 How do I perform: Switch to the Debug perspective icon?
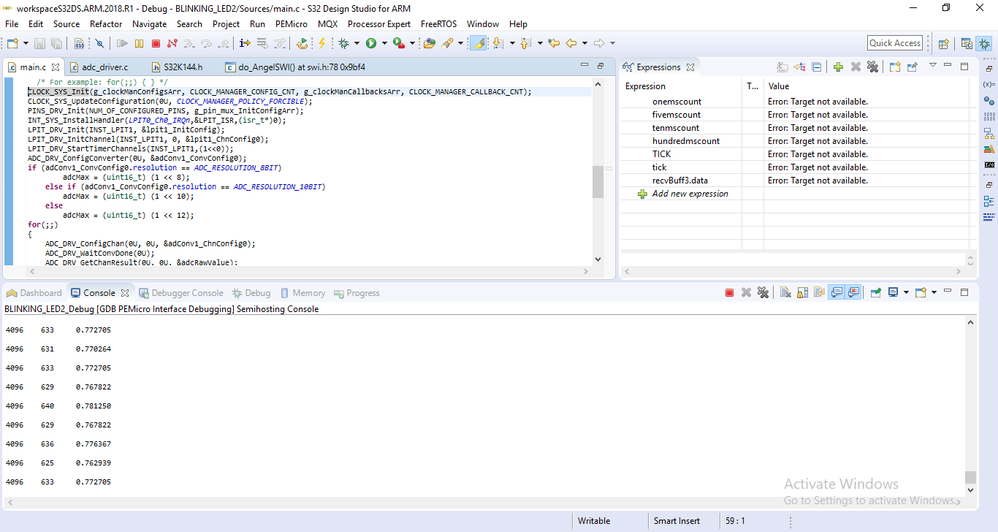click(x=985, y=43)
